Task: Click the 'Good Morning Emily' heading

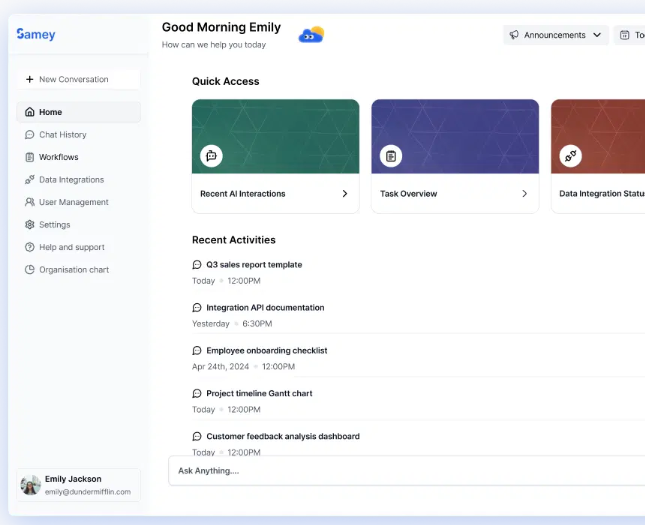Action: pos(221,27)
